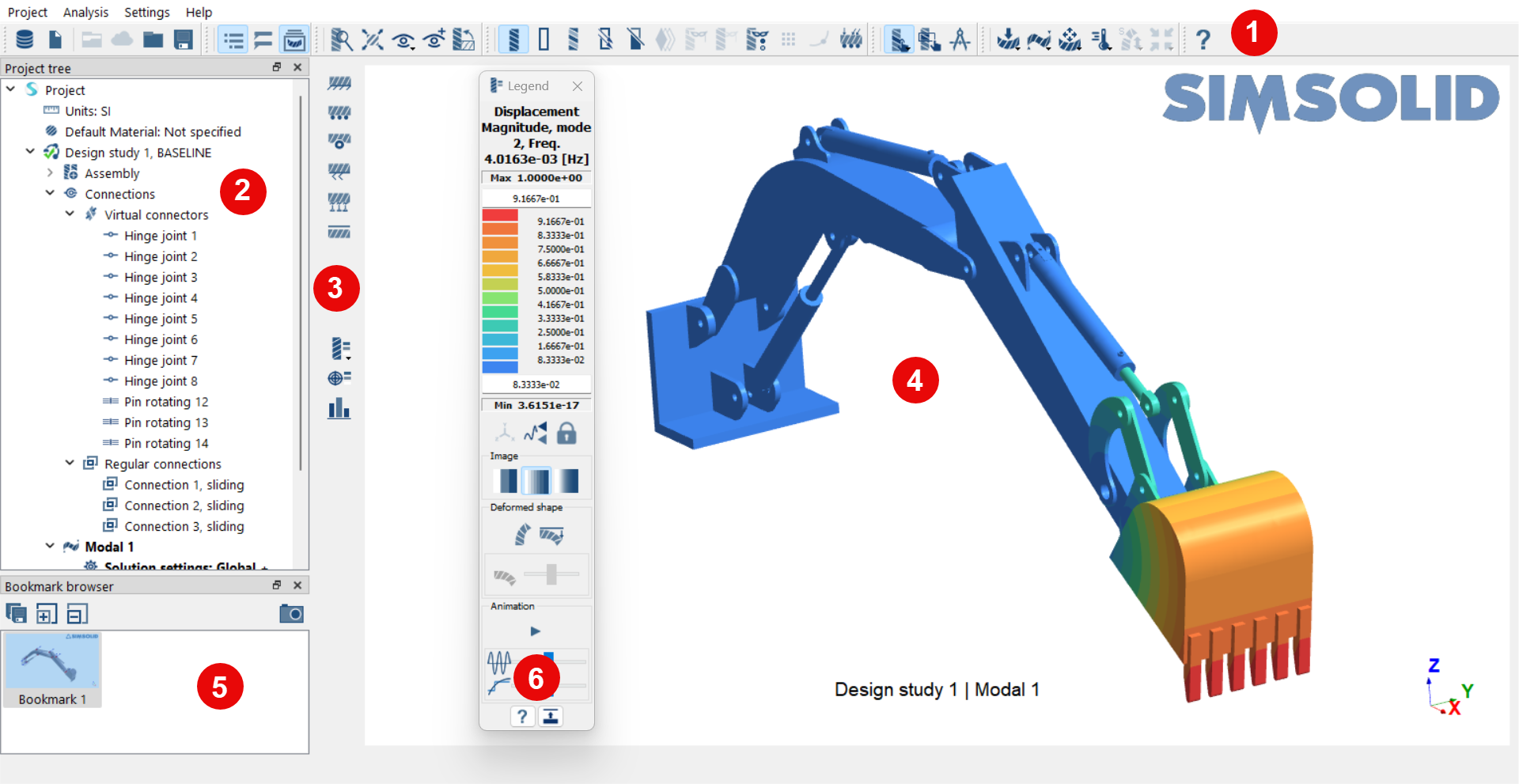Toggle the Project tree list view button

pos(233,39)
